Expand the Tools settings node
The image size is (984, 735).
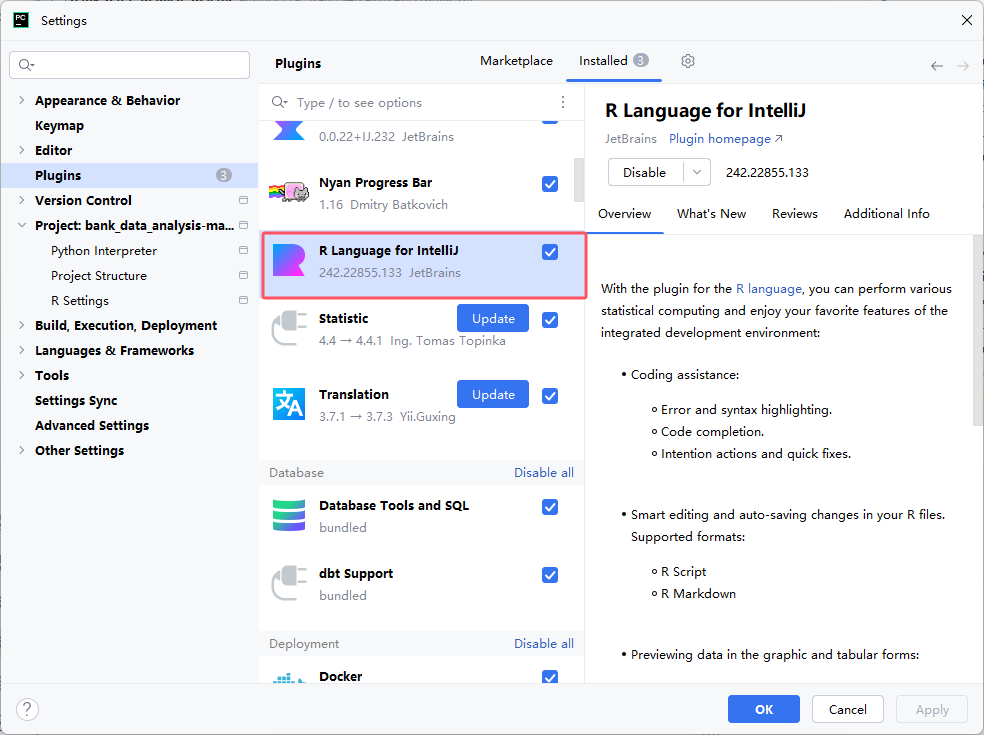click(22, 375)
